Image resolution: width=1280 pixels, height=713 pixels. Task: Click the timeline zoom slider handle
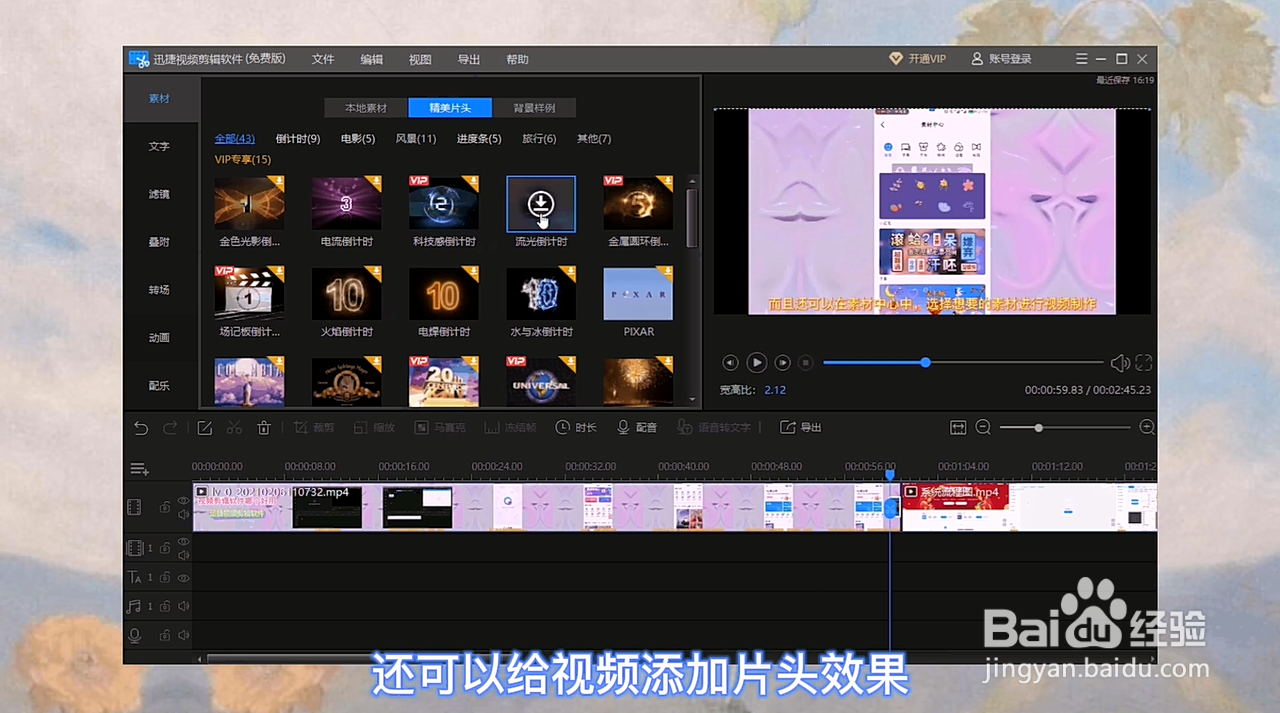pos(1038,427)
